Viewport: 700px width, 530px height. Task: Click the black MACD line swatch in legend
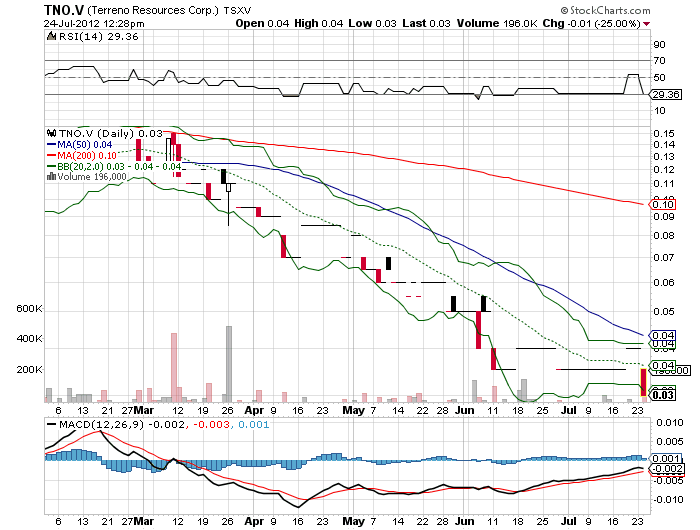pos(52,425)
